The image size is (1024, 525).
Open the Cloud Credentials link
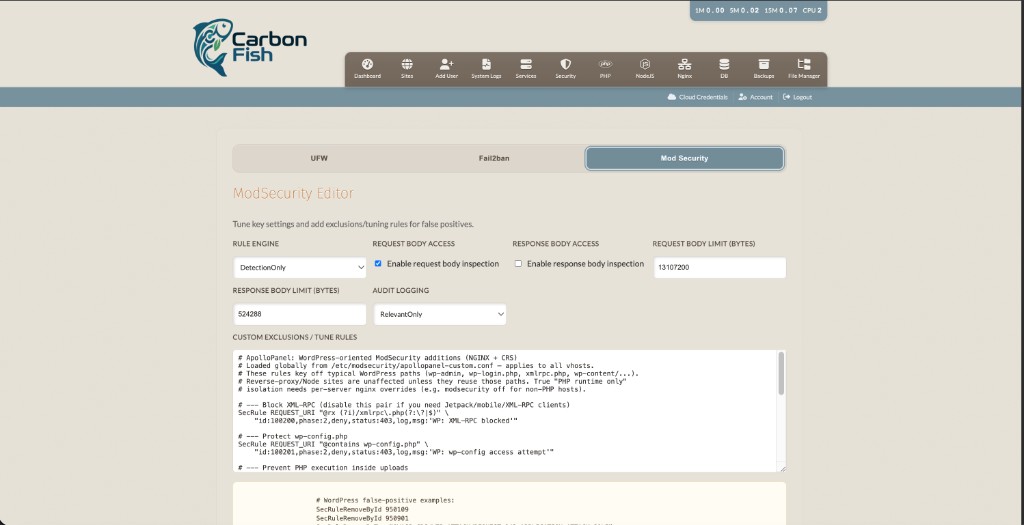coord(697,97)
